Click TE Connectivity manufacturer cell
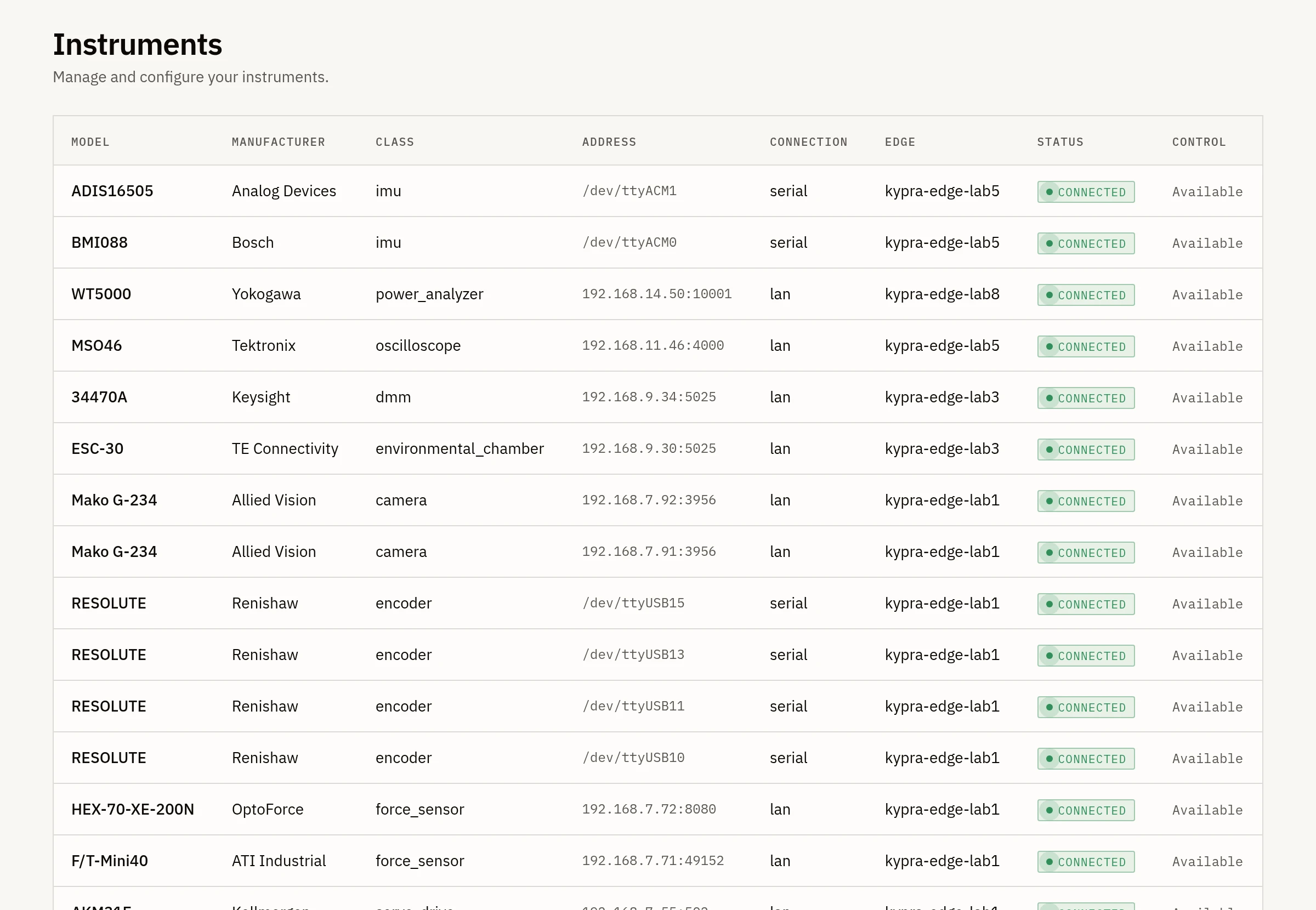 (285, 449)
